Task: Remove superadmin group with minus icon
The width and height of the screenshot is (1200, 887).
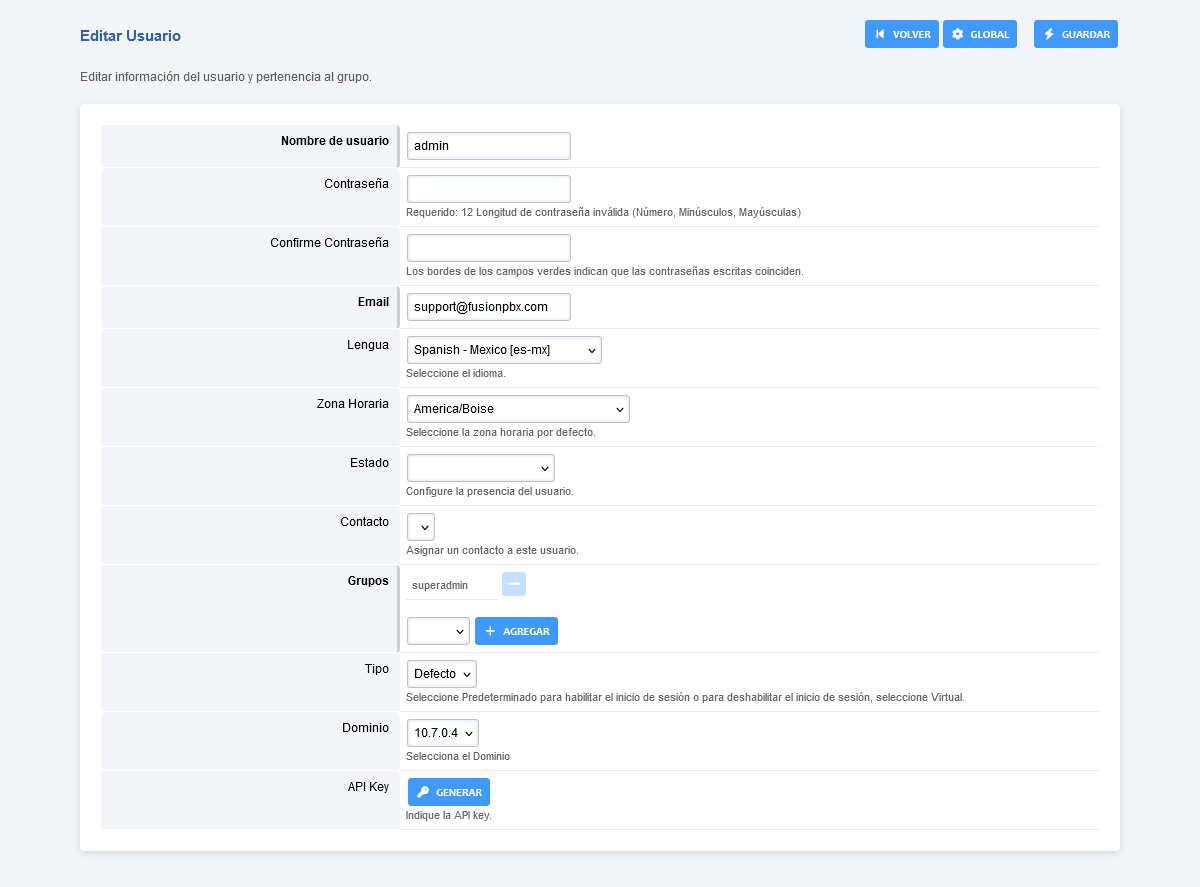Action: pos(514,584)
